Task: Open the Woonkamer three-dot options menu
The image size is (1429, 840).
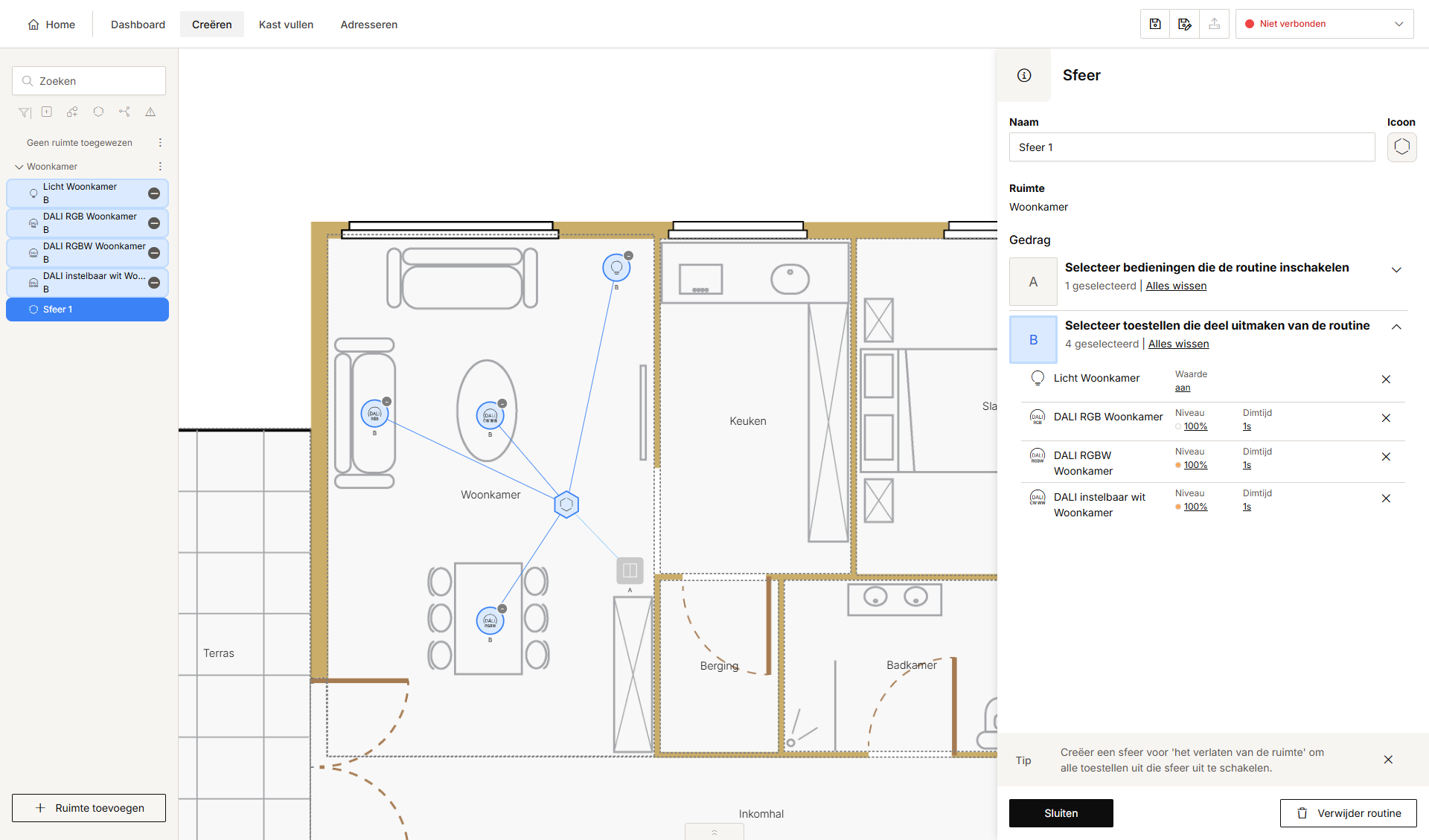Action: [x=160, y=167]
